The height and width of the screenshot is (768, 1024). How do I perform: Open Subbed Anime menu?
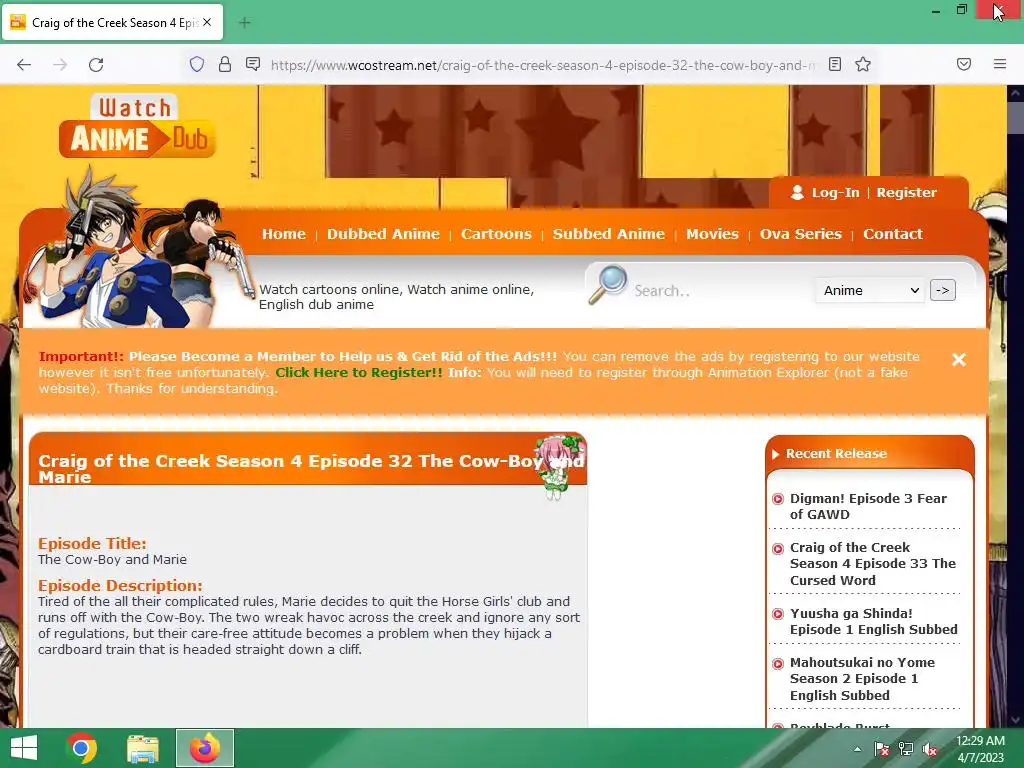click(609, 234)
